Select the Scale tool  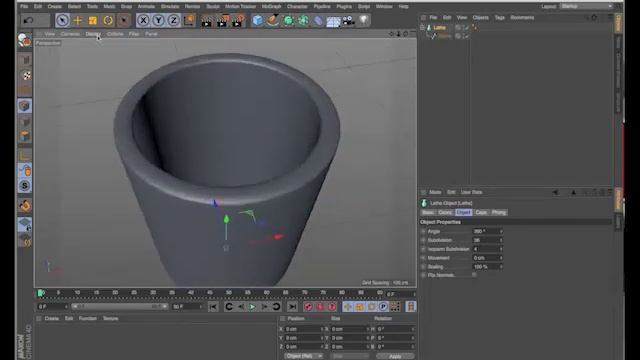pyautogui.click(x=93, y=20)
